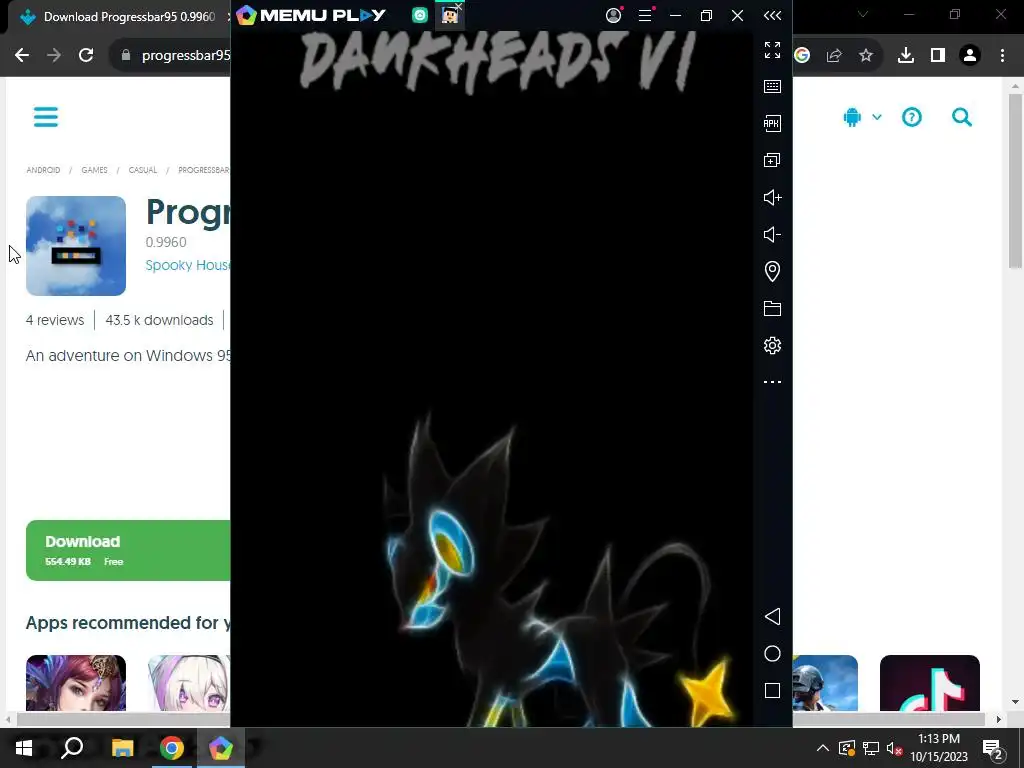Switch to the green MEmu home tab

[420, 15]
